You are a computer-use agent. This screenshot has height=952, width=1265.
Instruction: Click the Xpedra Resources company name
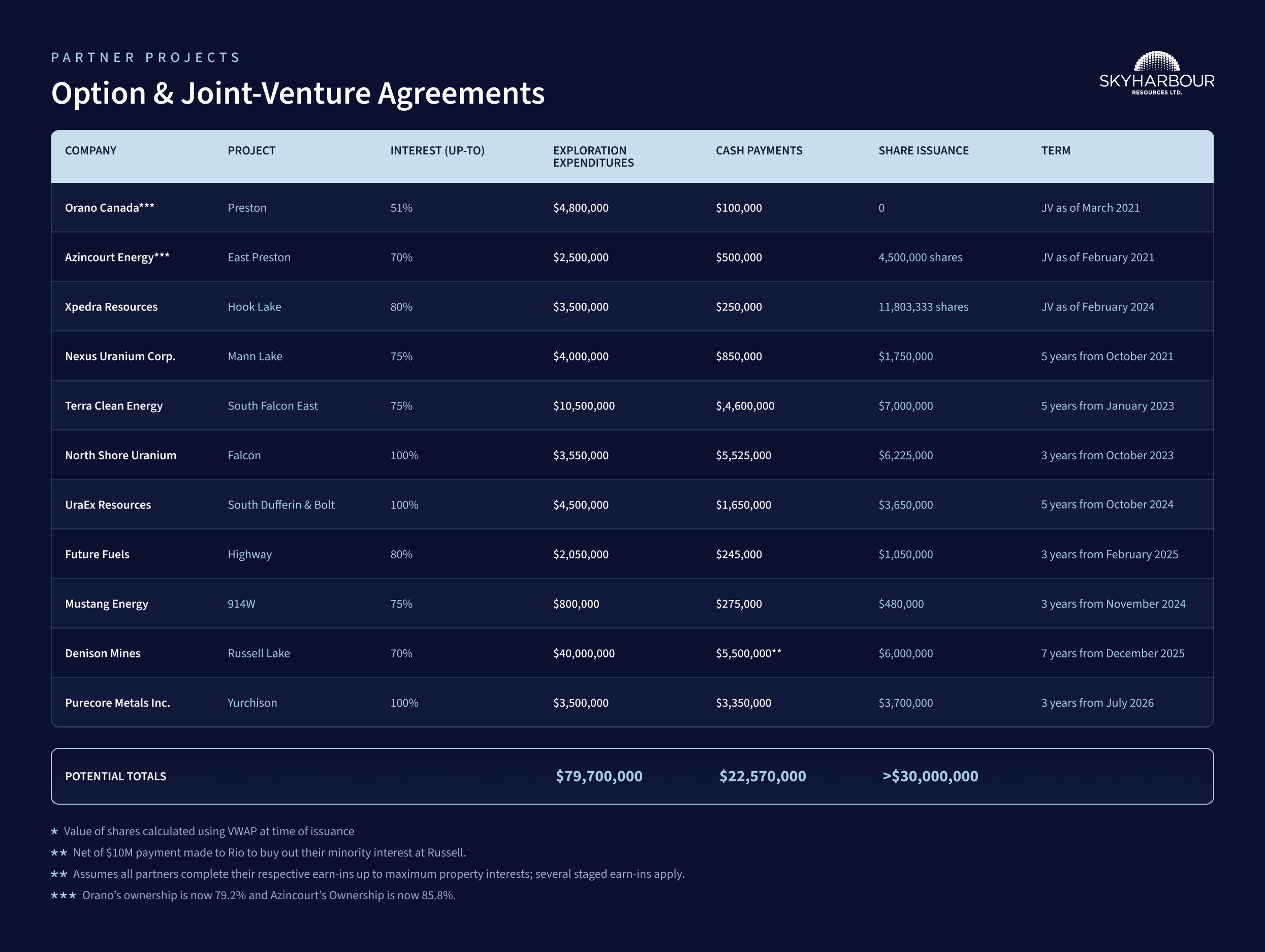111,306
